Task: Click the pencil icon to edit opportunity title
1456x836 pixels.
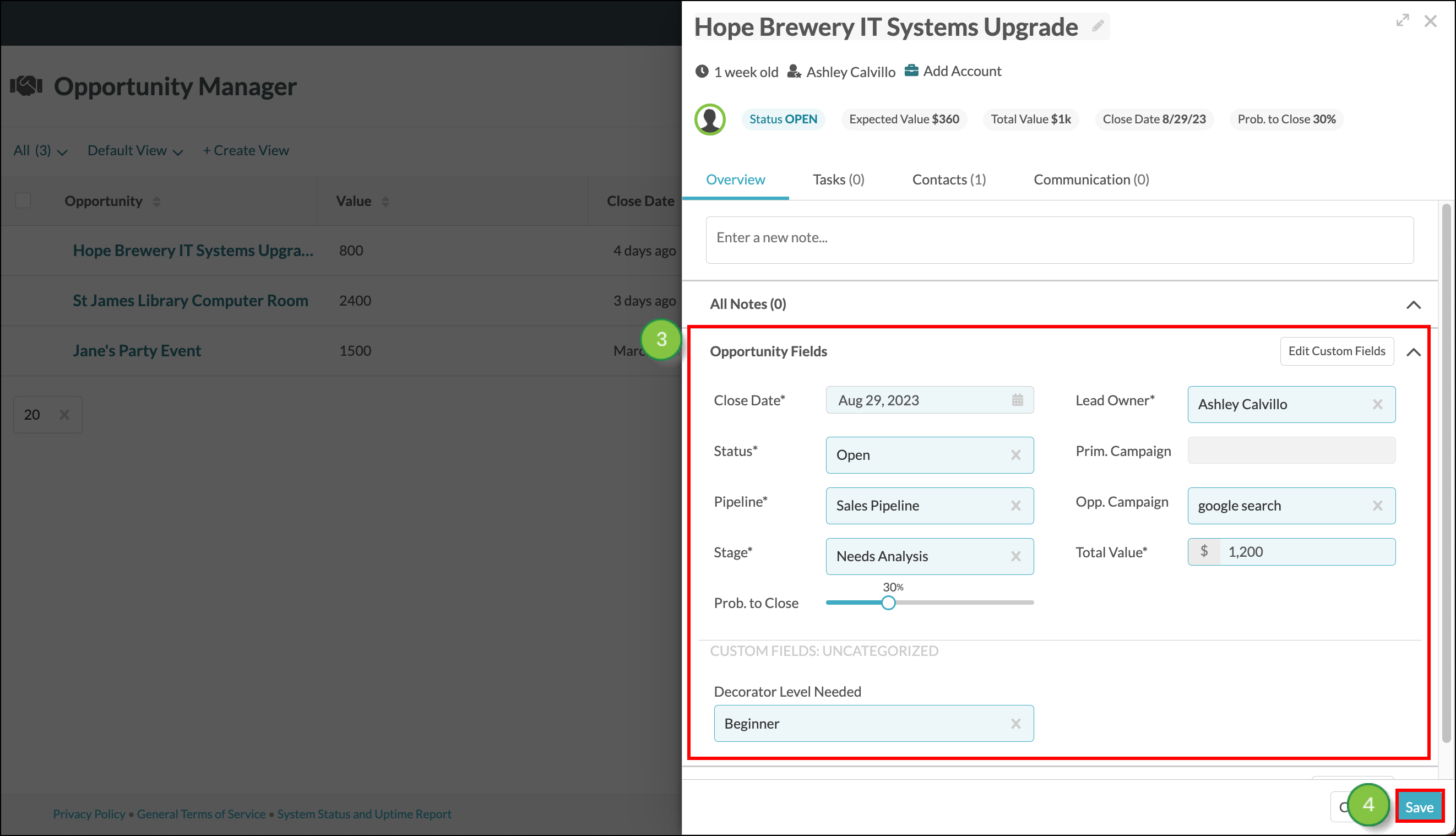Action: click(x=1098, y=26)
